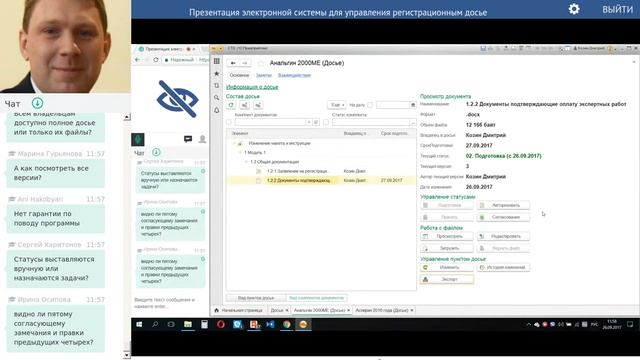Viewport: 640px width, 360px height.
Task: Open the Начальная страница tab
Action: coord(239,311)
